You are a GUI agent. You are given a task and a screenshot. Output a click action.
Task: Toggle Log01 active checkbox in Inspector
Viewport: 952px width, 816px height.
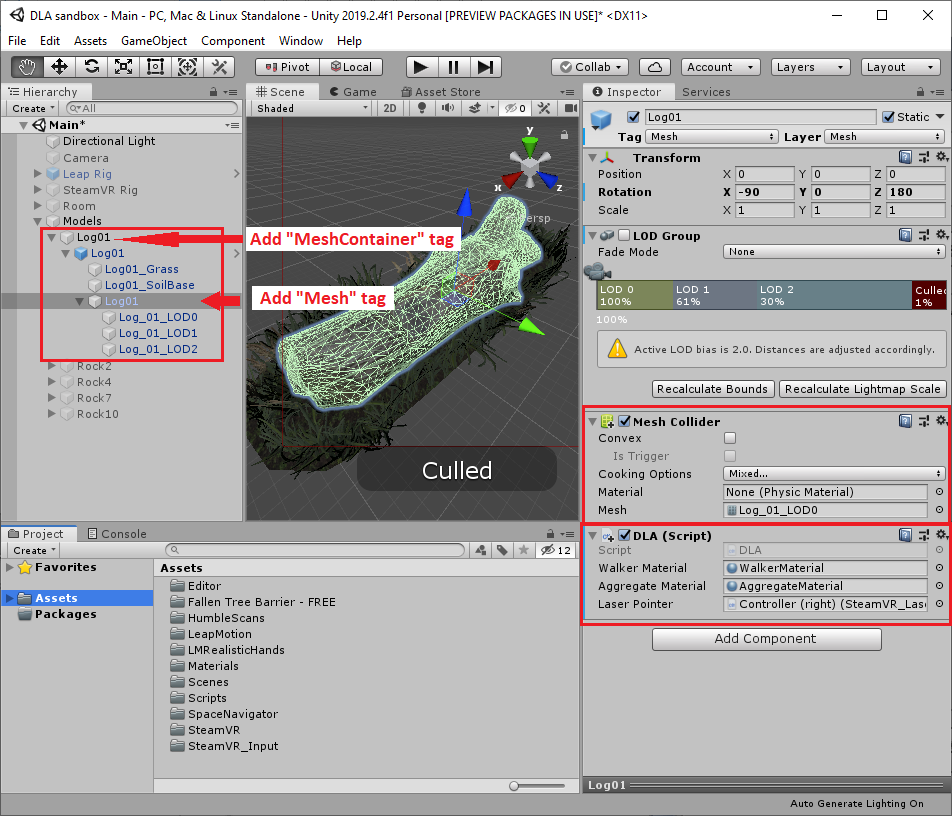tap(633, 117)
